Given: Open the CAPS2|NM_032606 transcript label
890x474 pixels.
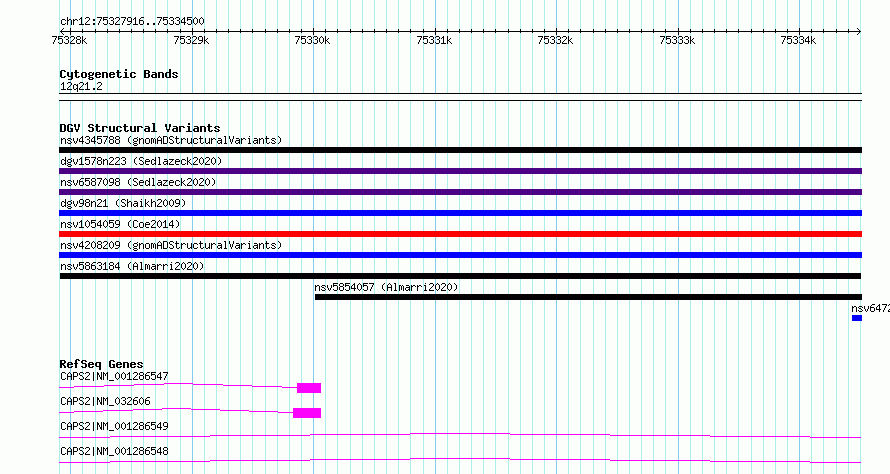Looking at the screenshot, I should point(105,401).
